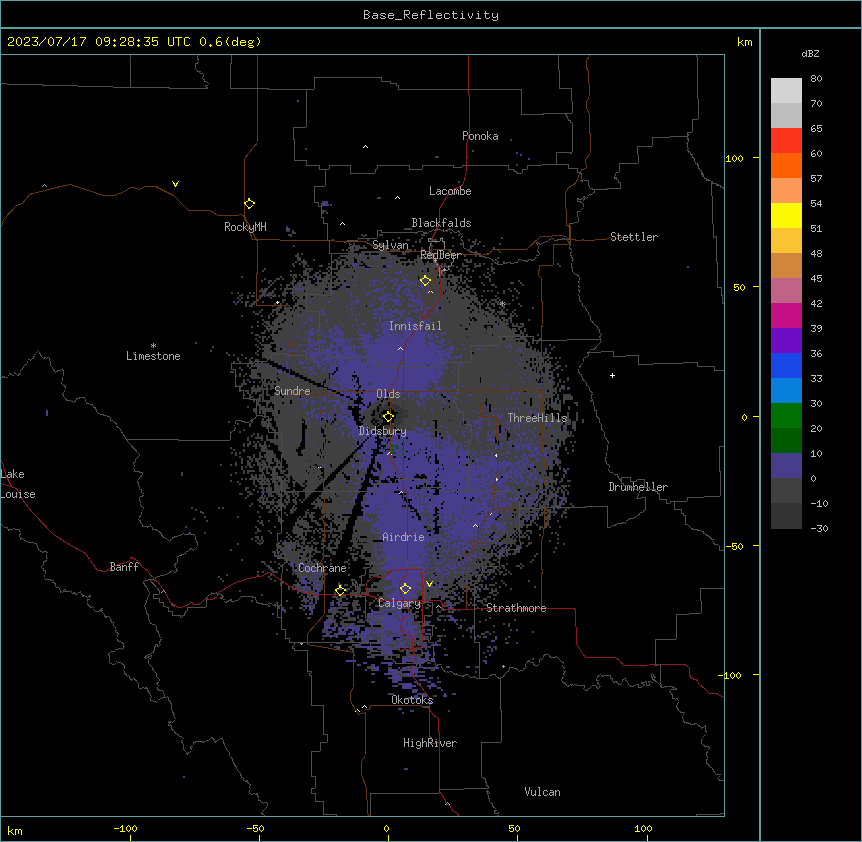Click the Innisfail city label
Screen dimensions: 862x842
tap(415, 326)
